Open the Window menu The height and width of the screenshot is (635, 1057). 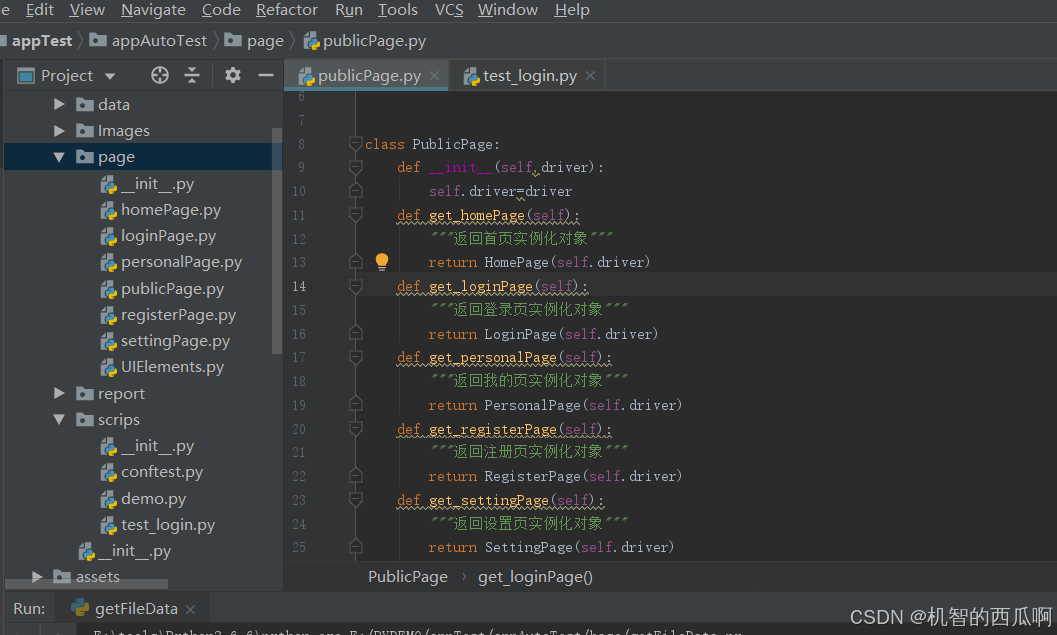coord(508,10)
